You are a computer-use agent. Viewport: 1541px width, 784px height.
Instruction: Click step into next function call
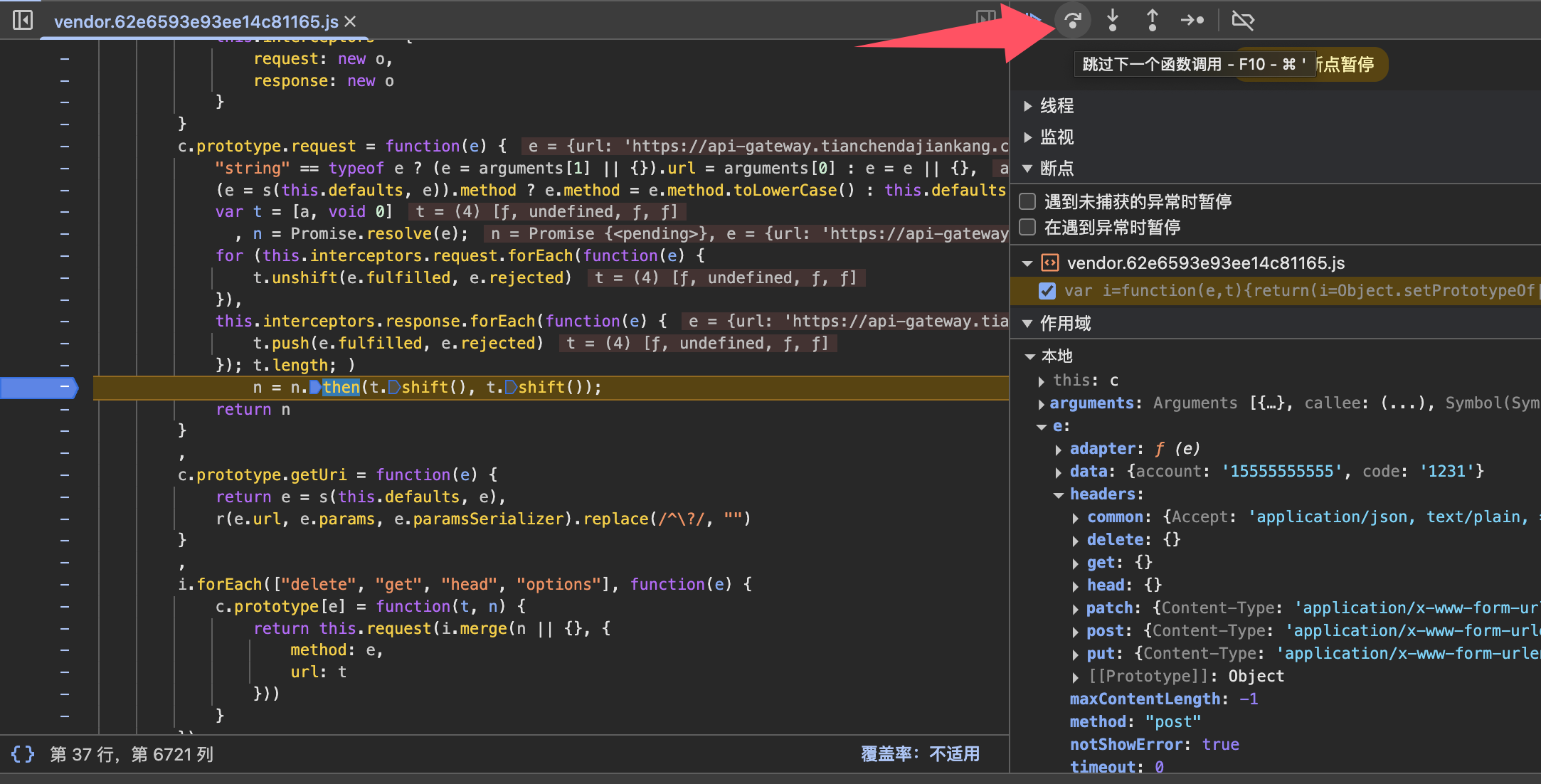[1113, 20]
